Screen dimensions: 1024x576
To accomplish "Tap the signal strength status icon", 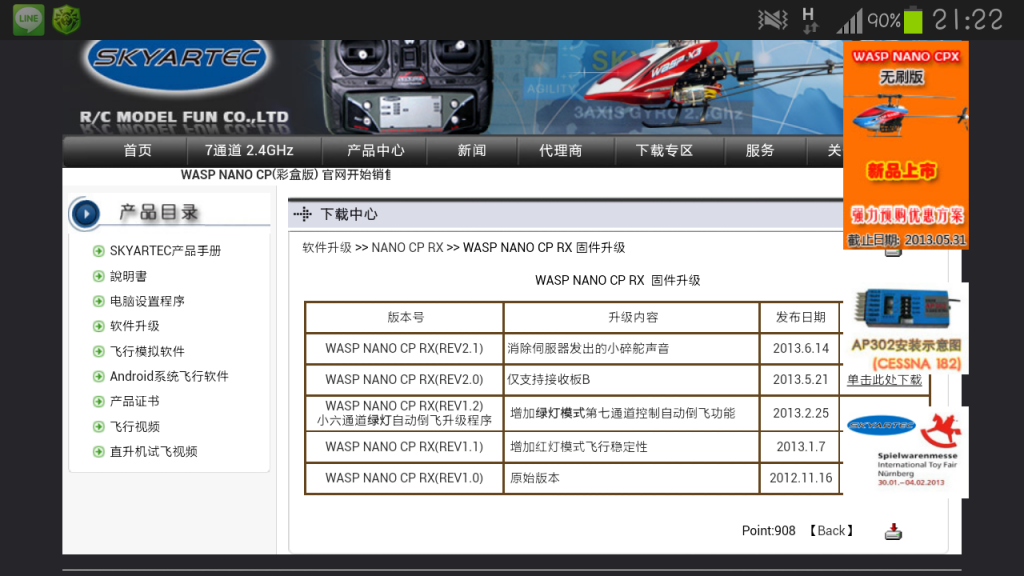I will tap(850, 21).
